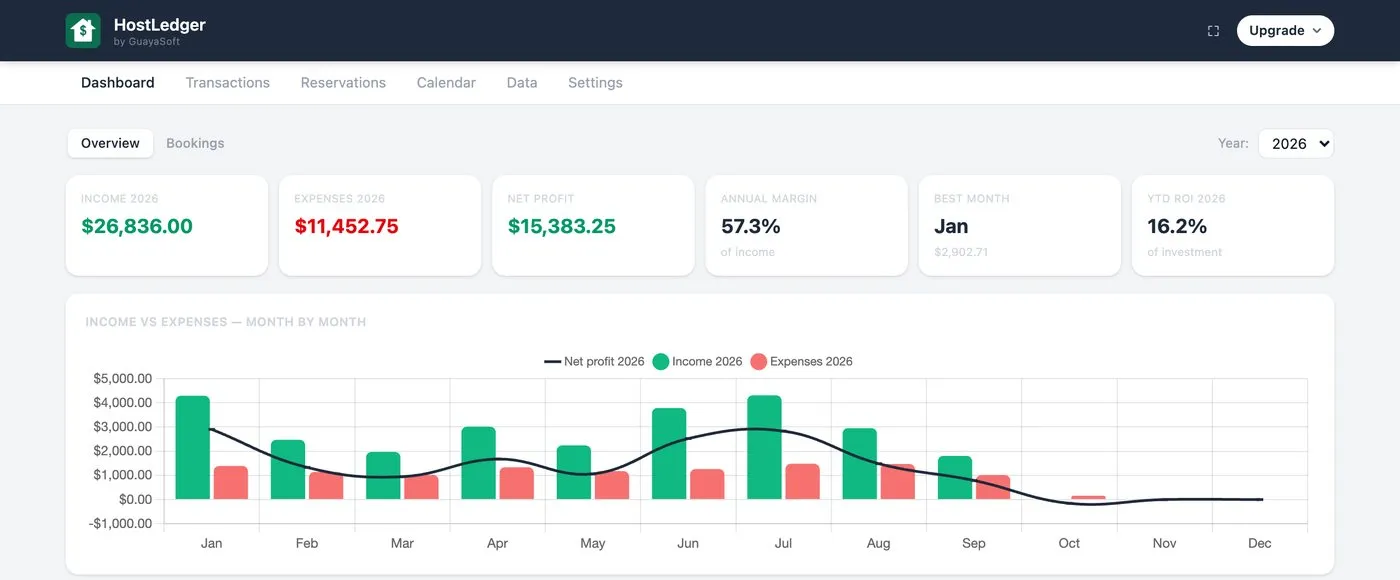Click the August red expenses bar

click(x=898, y=481)
